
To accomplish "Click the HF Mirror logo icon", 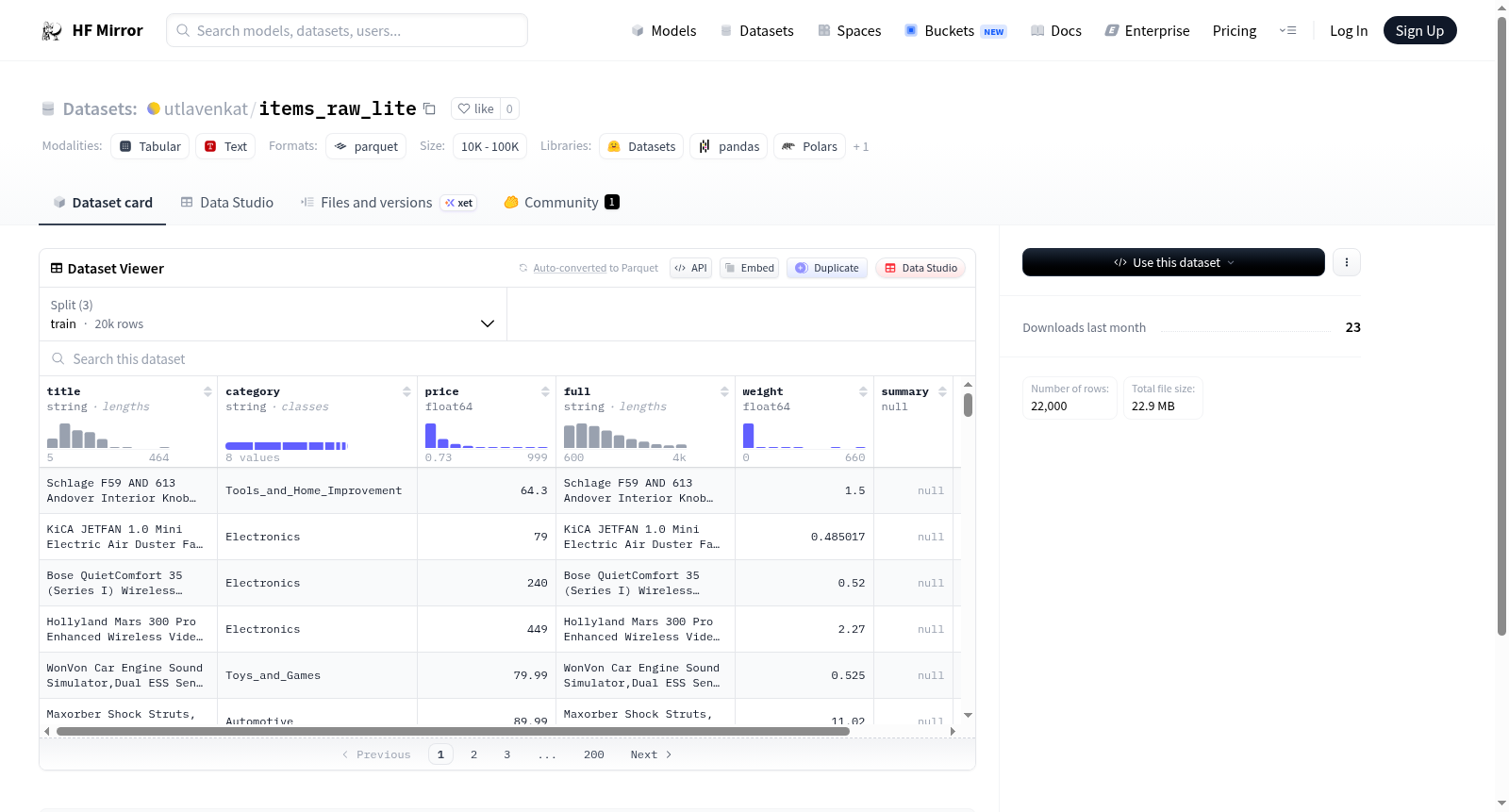I will click(52, 31).
